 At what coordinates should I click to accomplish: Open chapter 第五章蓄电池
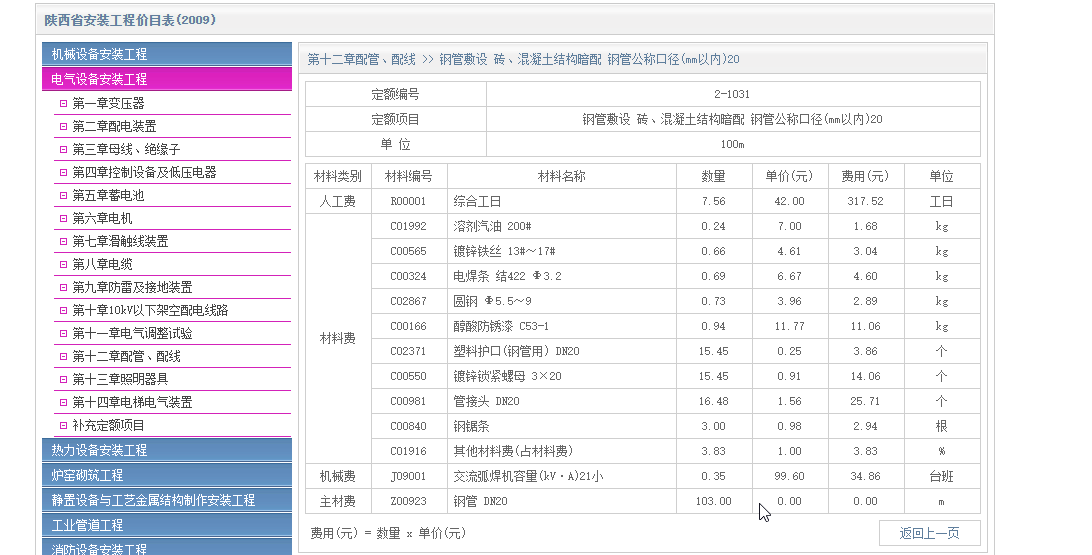pyautogui.click(x=108, y=196)
